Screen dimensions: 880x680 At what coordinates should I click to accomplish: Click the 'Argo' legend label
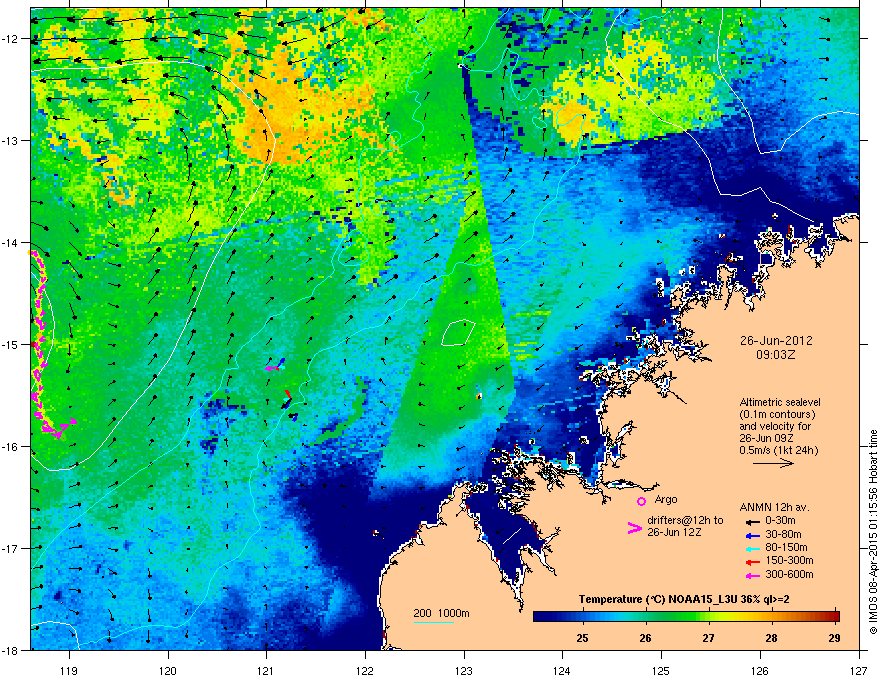point(666,499)
